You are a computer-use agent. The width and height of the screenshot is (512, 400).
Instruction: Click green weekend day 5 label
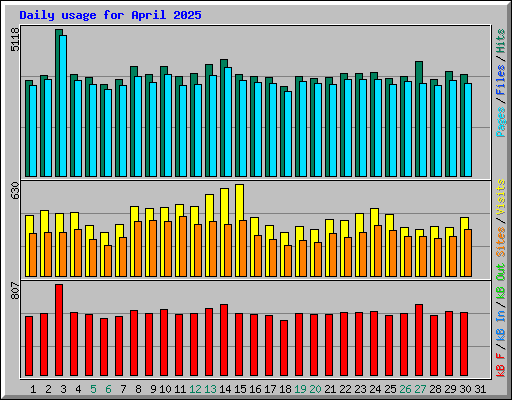coord(93,389)
